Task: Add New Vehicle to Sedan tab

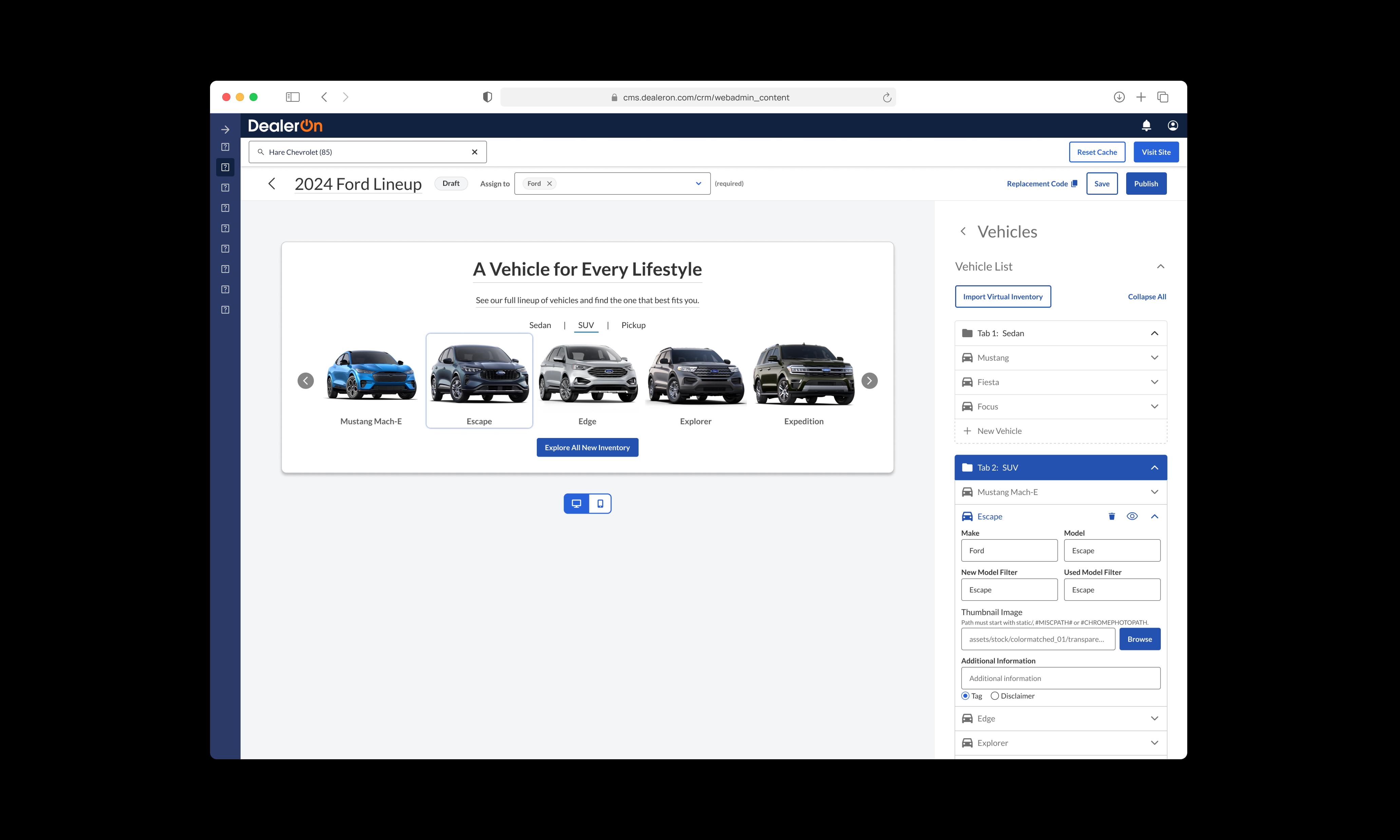Action: tap(1061, 431)
